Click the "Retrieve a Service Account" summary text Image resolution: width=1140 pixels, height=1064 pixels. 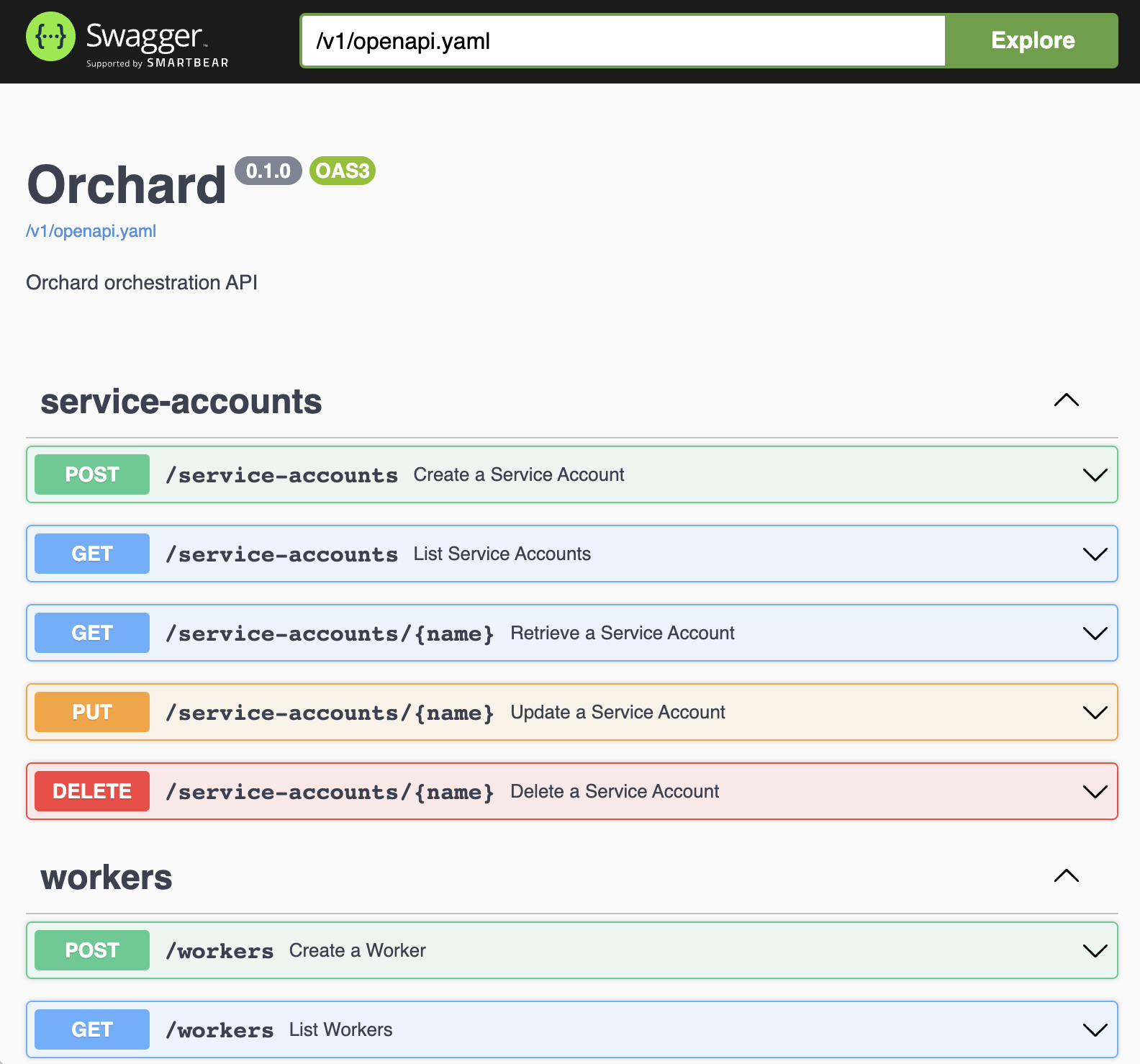623,633
